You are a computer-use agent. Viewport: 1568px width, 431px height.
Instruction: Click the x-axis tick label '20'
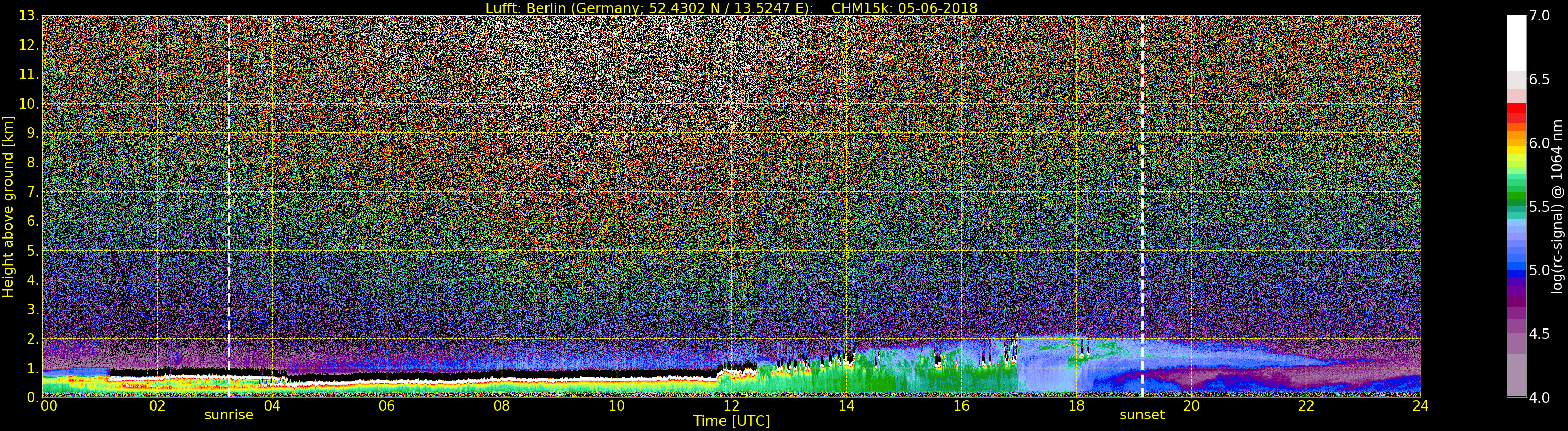[x=1191, y=405]
